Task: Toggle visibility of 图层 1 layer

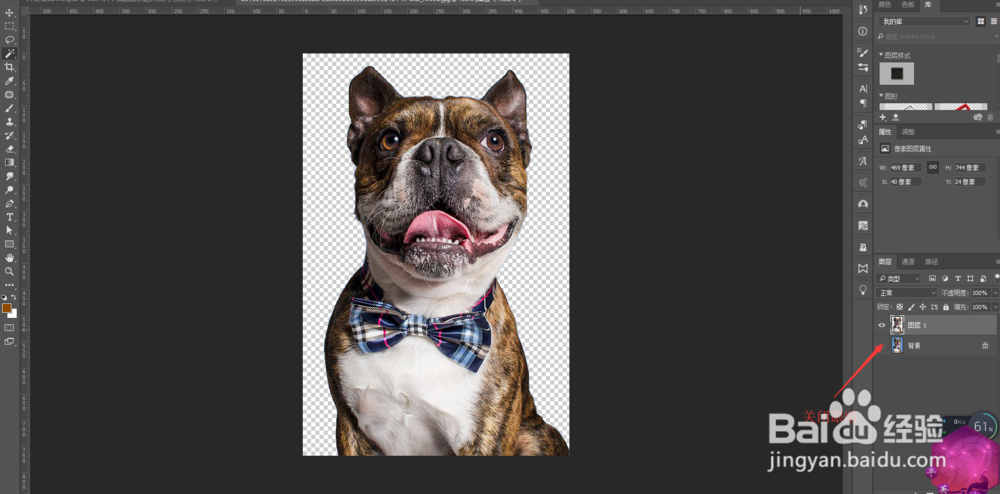Action: tap(882, 325)
